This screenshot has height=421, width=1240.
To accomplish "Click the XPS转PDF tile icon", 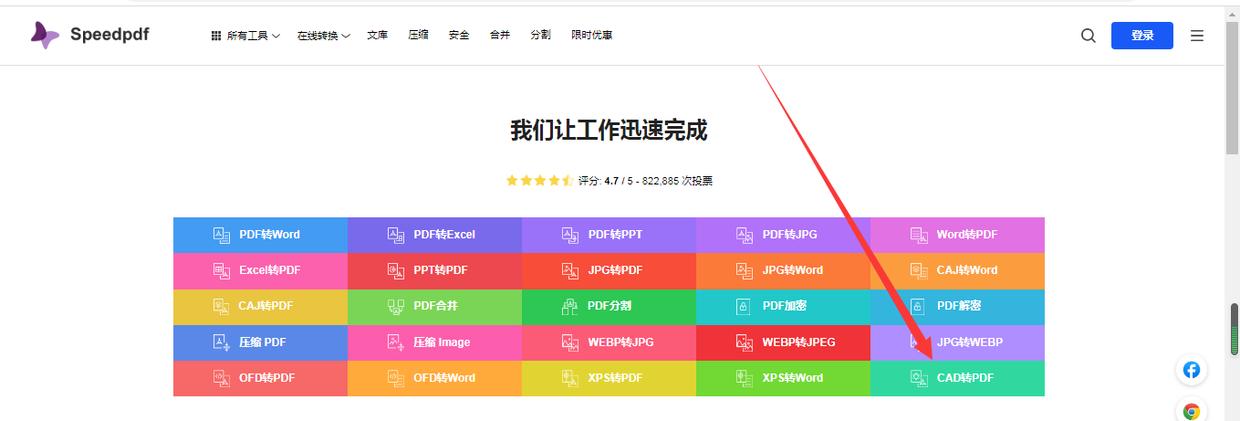I will (570, 378).
